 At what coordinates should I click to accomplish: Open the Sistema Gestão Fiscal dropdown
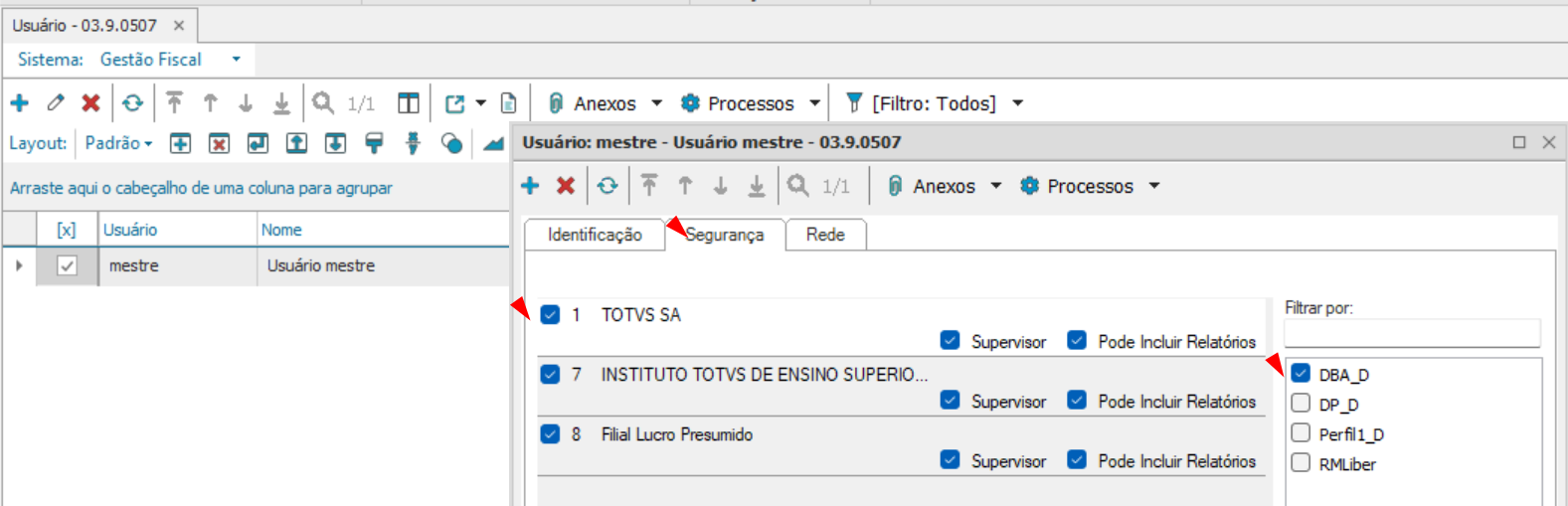pos(236,60)
